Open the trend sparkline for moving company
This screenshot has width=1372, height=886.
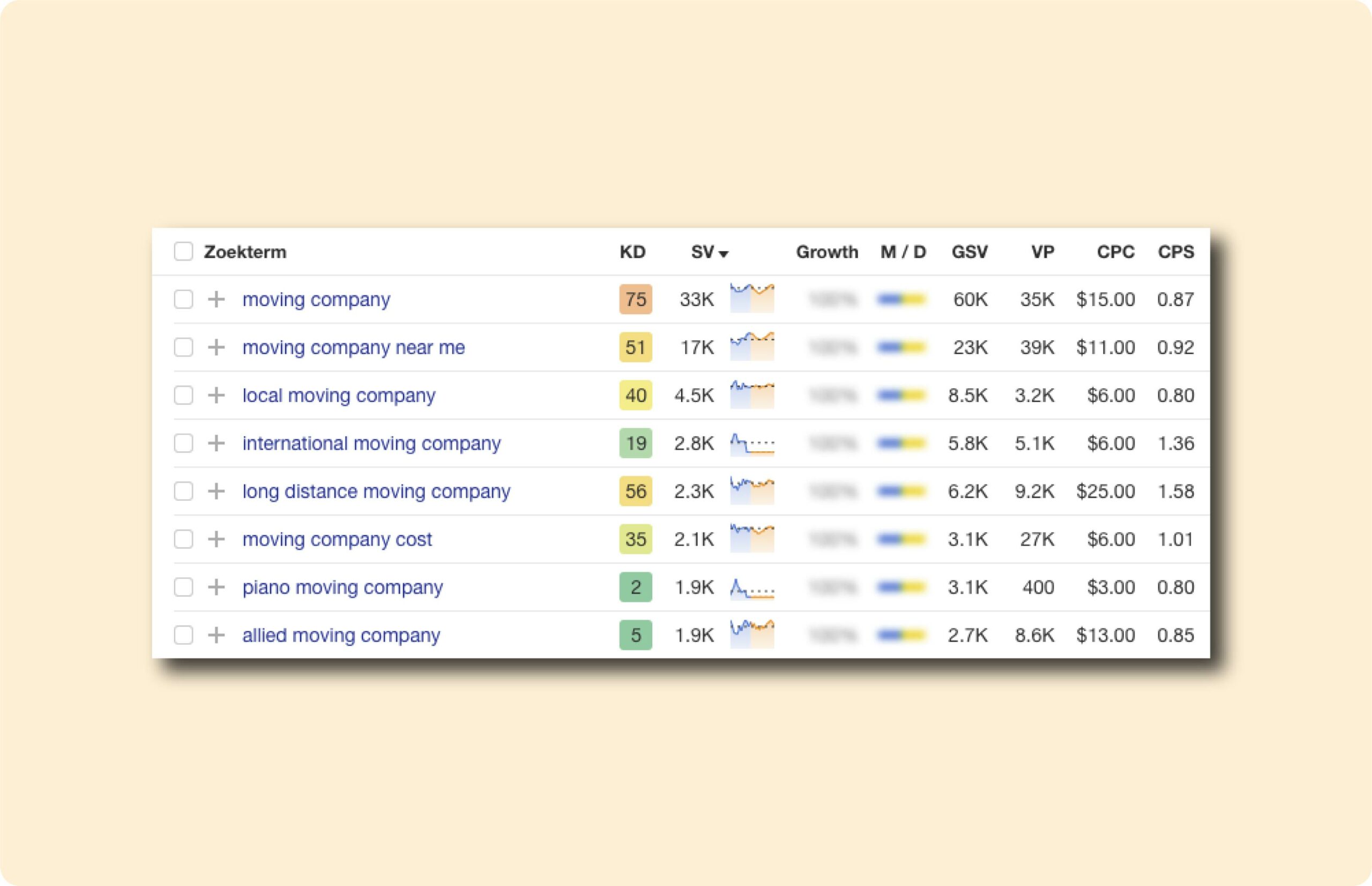pyautogui.click(x=752, y=298)
